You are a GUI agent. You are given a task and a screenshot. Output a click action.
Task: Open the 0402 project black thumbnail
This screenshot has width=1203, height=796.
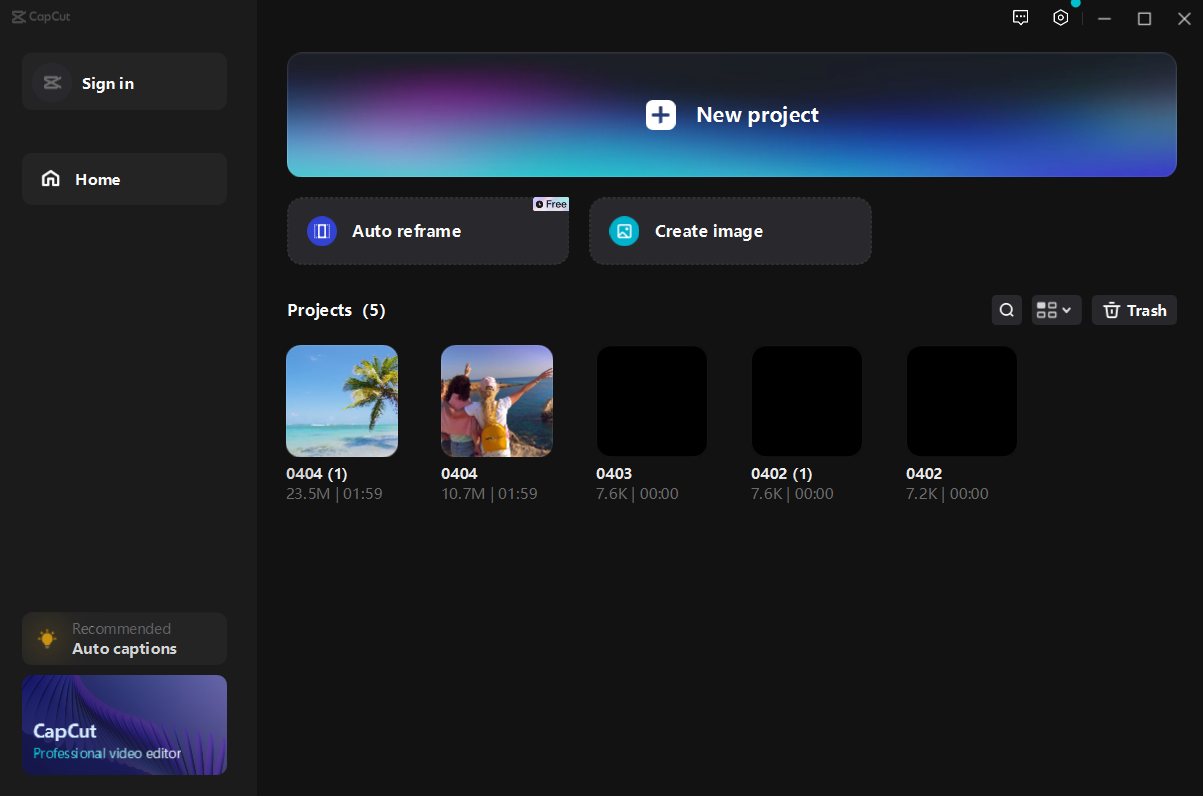(962, 401)
